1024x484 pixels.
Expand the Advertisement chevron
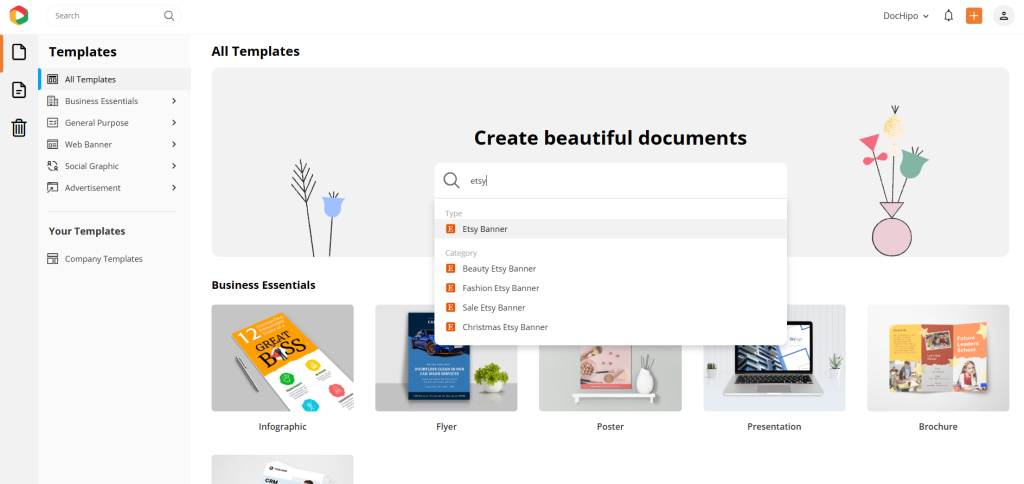[174, 187]
